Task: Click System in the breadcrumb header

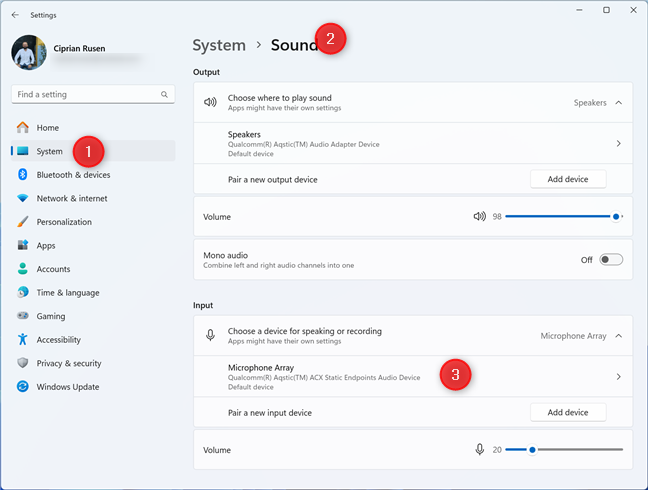Action: click(219, 45)
